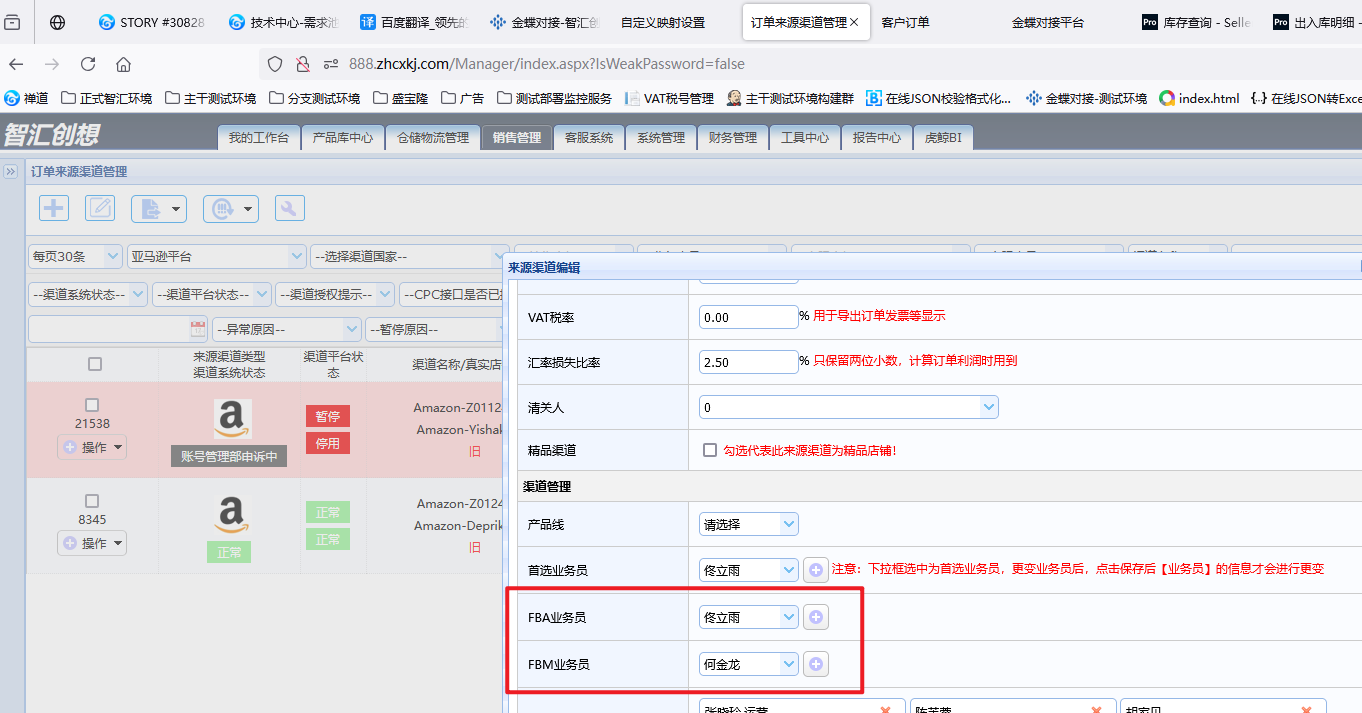
Task: Close the 订单来源渠道管理 browser tab
Action: pos(854,22)
